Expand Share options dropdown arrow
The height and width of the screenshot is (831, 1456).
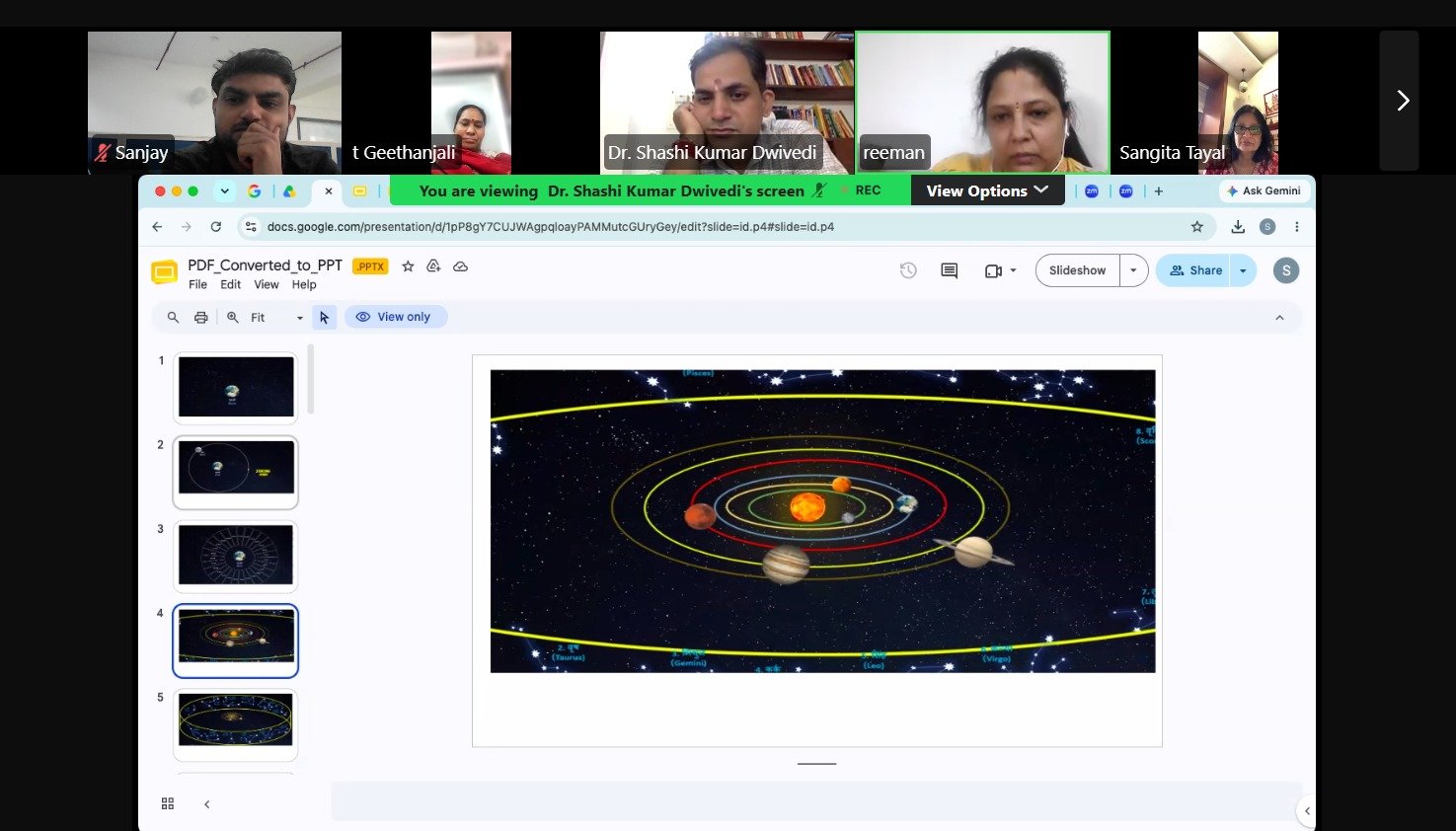point(1243,270)
